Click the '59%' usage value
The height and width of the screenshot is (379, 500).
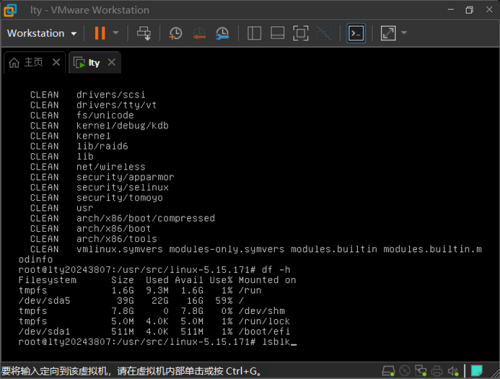[x=224, y=300]
